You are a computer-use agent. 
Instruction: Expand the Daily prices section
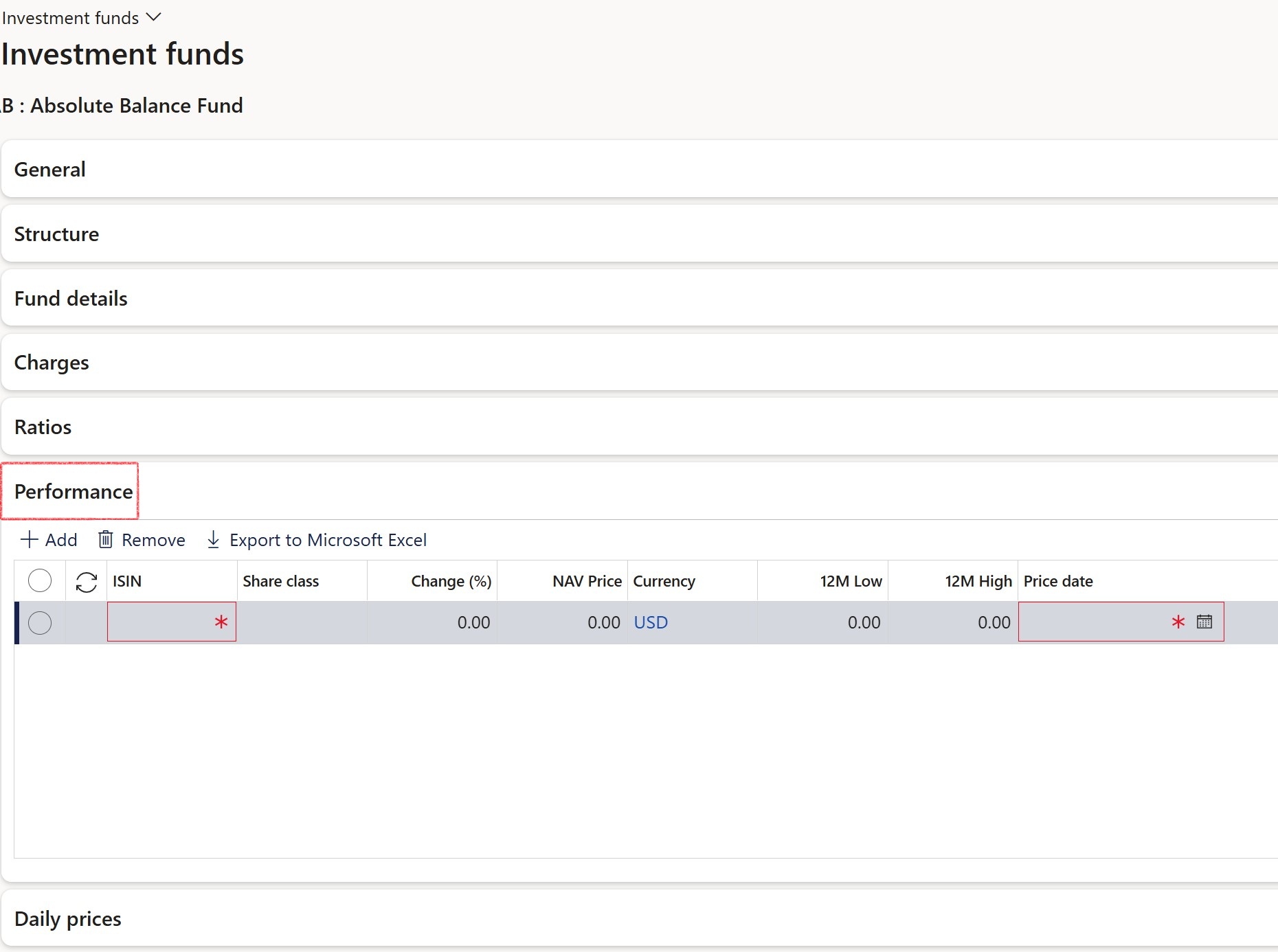click(x=640, y=918)
